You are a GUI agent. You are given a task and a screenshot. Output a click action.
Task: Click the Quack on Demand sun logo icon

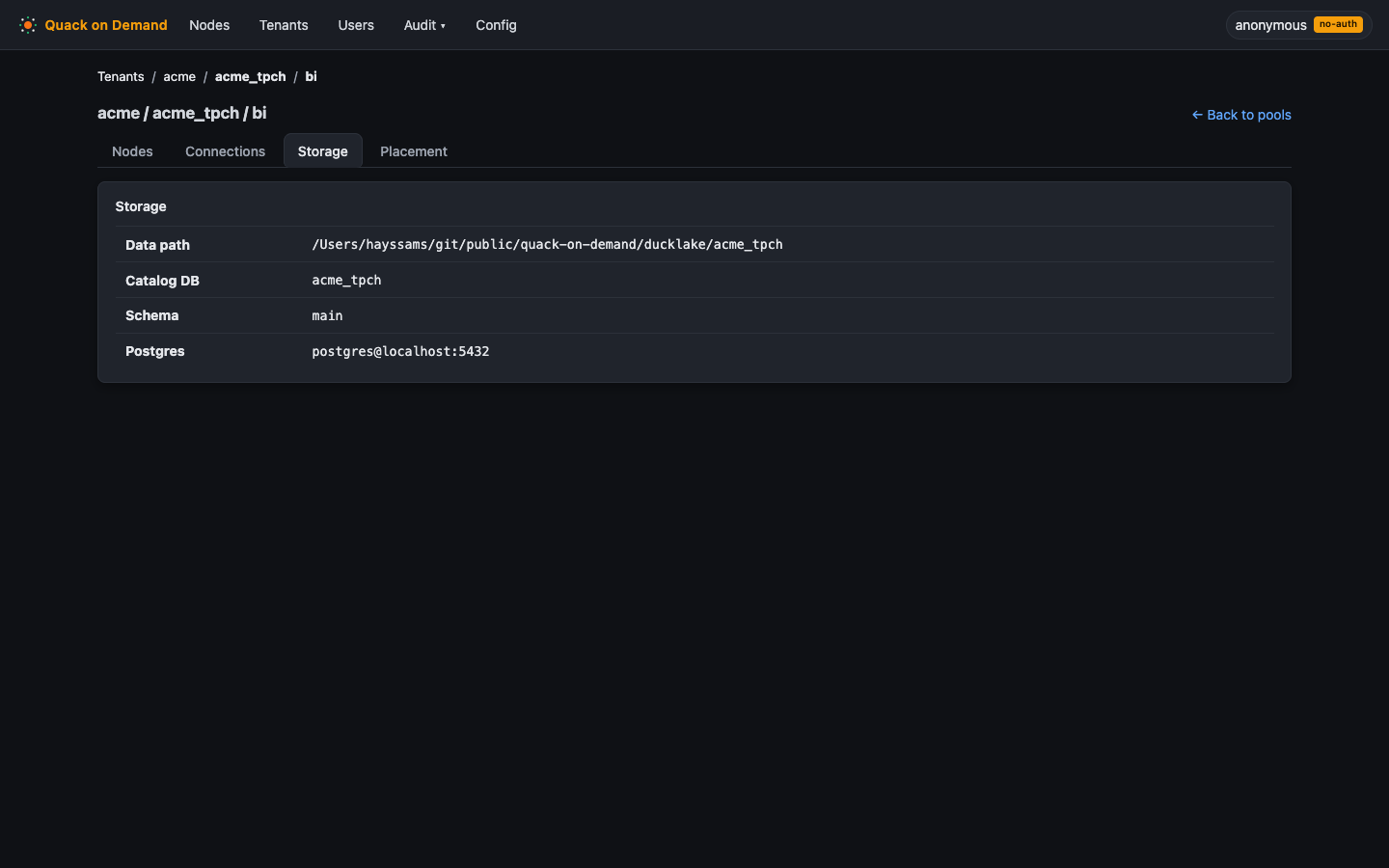point(28,25)
